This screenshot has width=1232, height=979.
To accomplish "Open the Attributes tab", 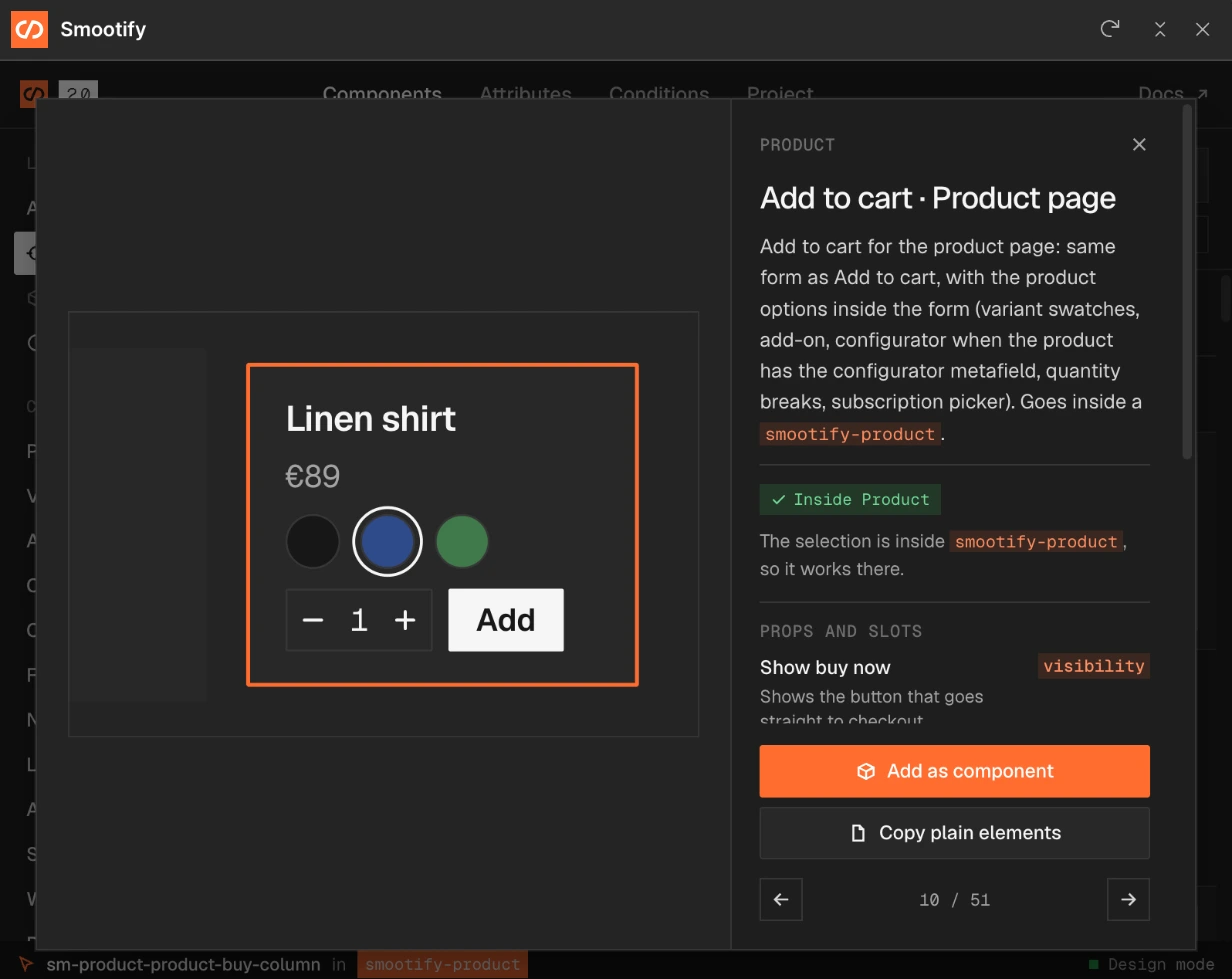I will (525, 94).
